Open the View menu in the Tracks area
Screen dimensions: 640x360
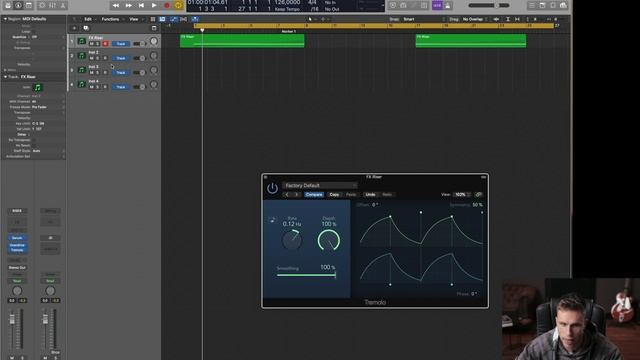click(x=133, y=19)
